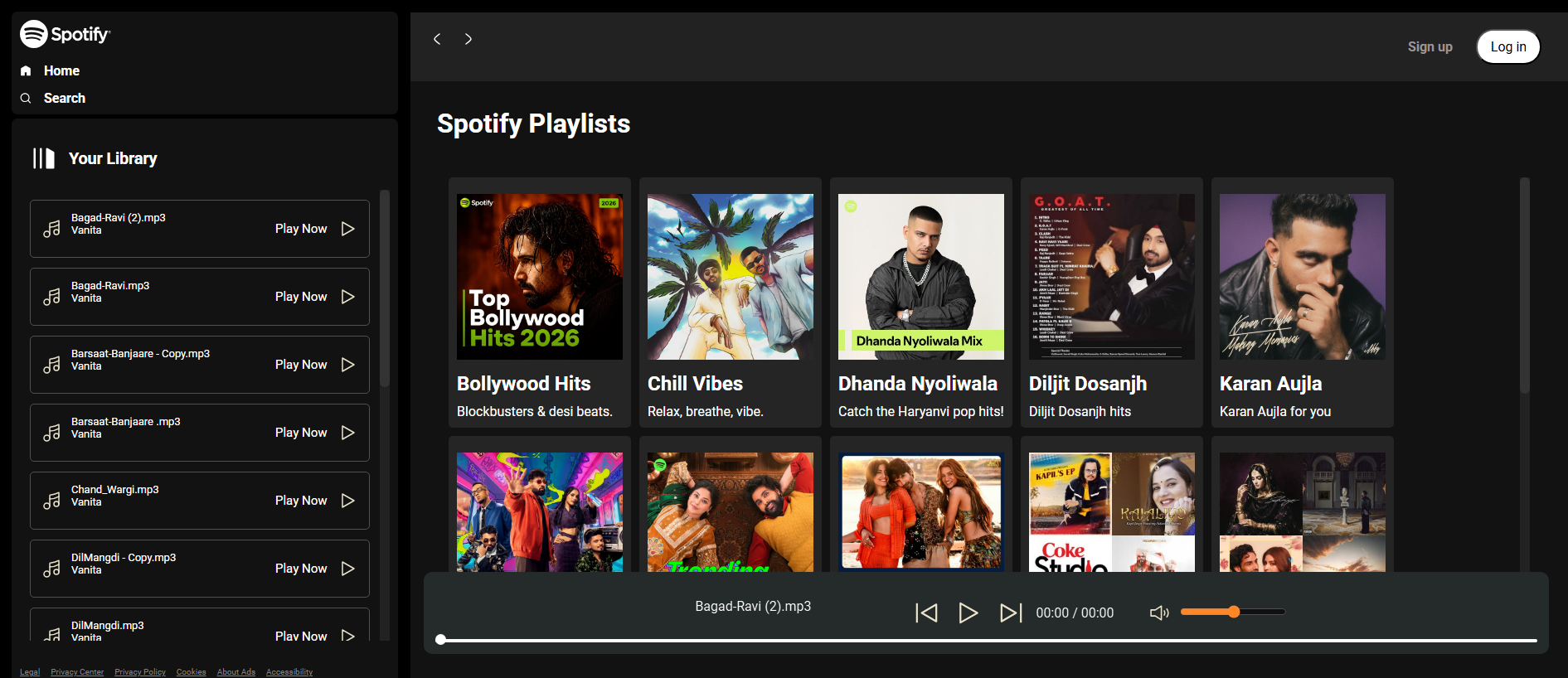Screen dimensions: 1568x678
Task: Go back with the left chevron arrow
Action: pyautogui.click(x=437, y=39)
